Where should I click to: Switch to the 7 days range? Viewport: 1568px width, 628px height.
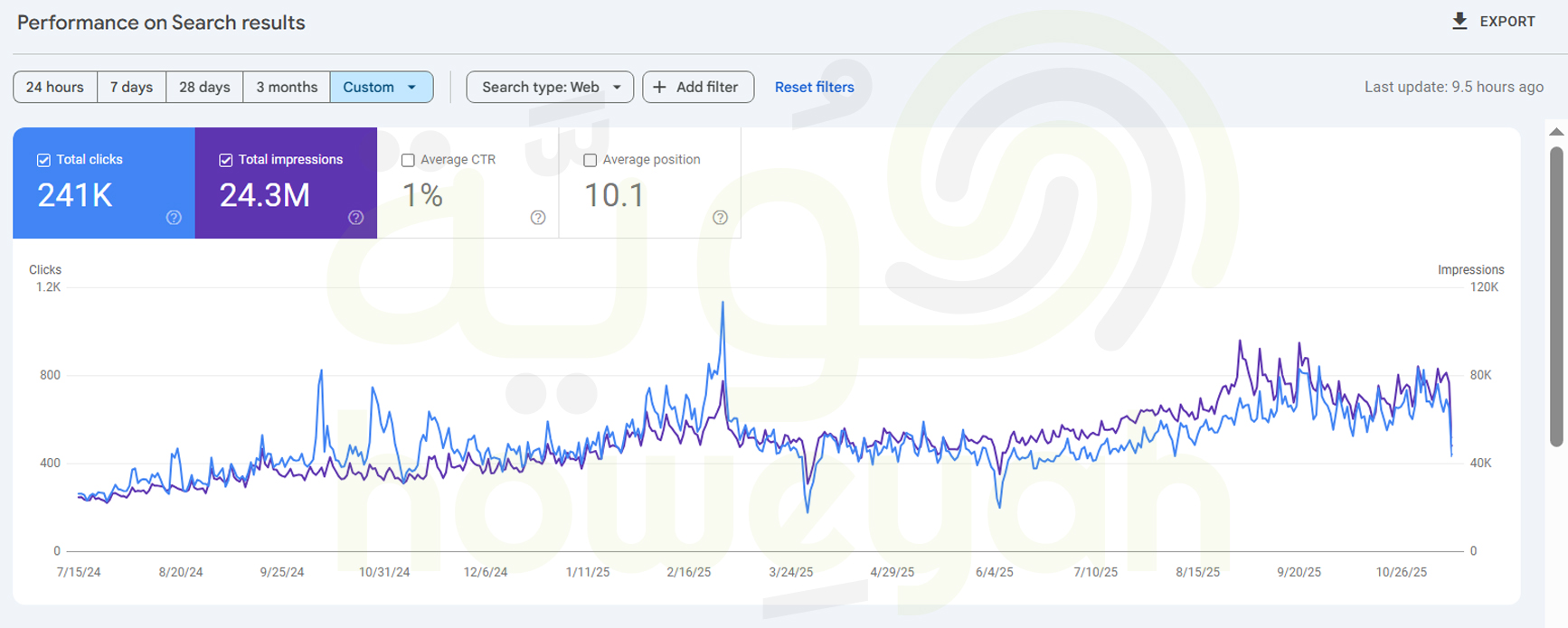131,88
